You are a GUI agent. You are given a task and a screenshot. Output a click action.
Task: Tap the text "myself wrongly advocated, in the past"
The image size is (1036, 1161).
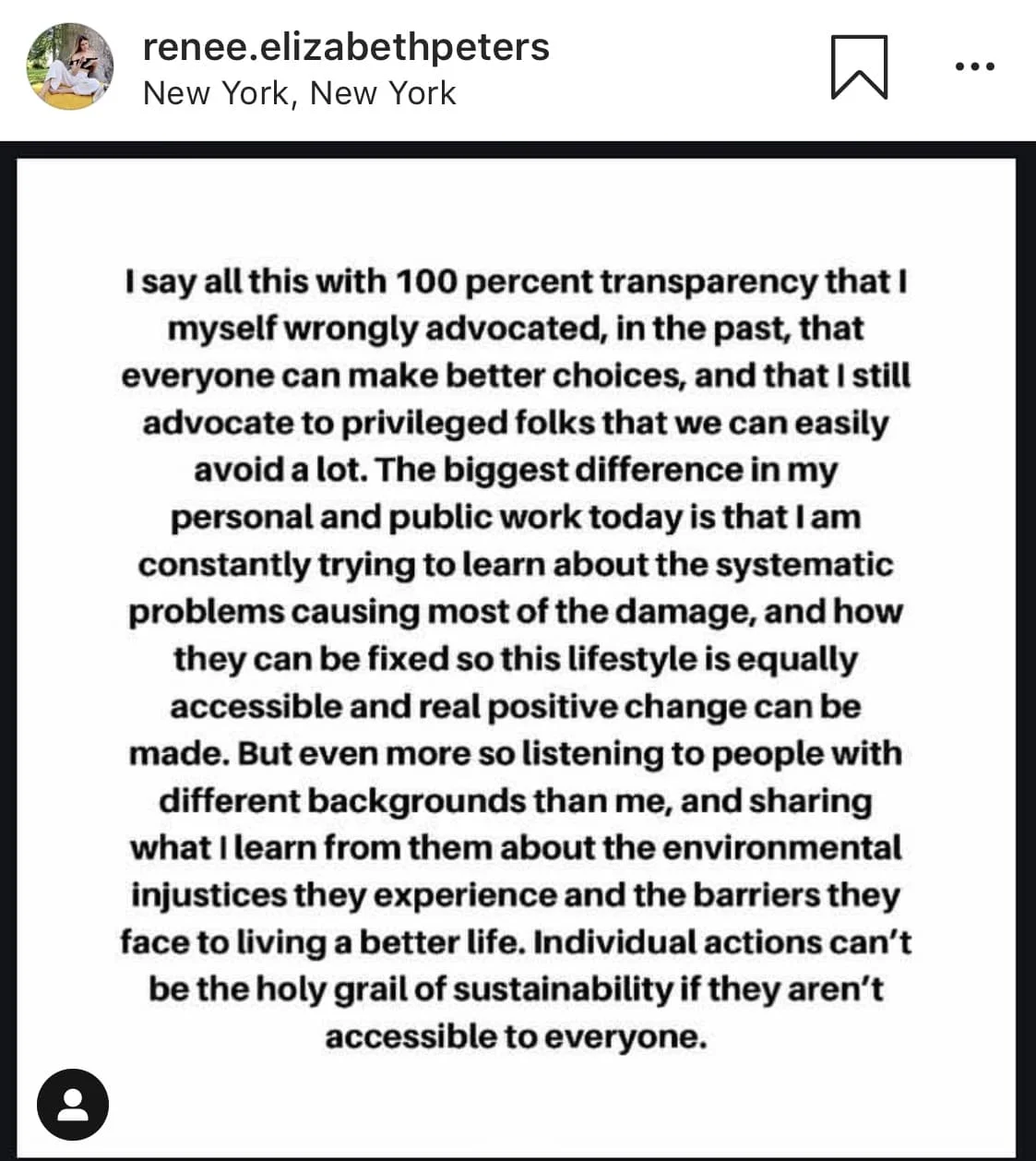[478, 329]
